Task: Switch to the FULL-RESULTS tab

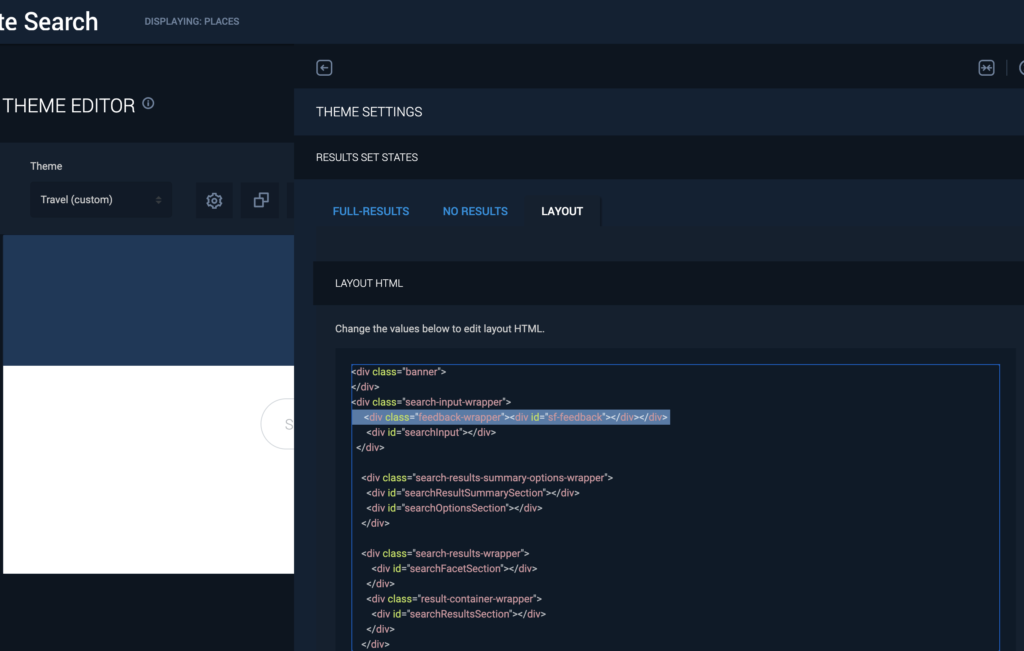Action: 371,212
